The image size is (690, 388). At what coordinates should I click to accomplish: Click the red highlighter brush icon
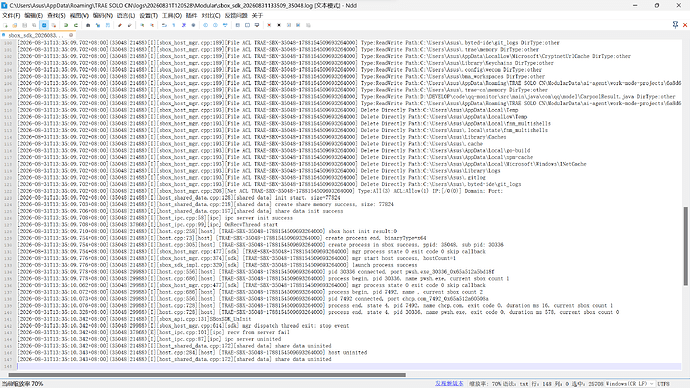point(120,25)
